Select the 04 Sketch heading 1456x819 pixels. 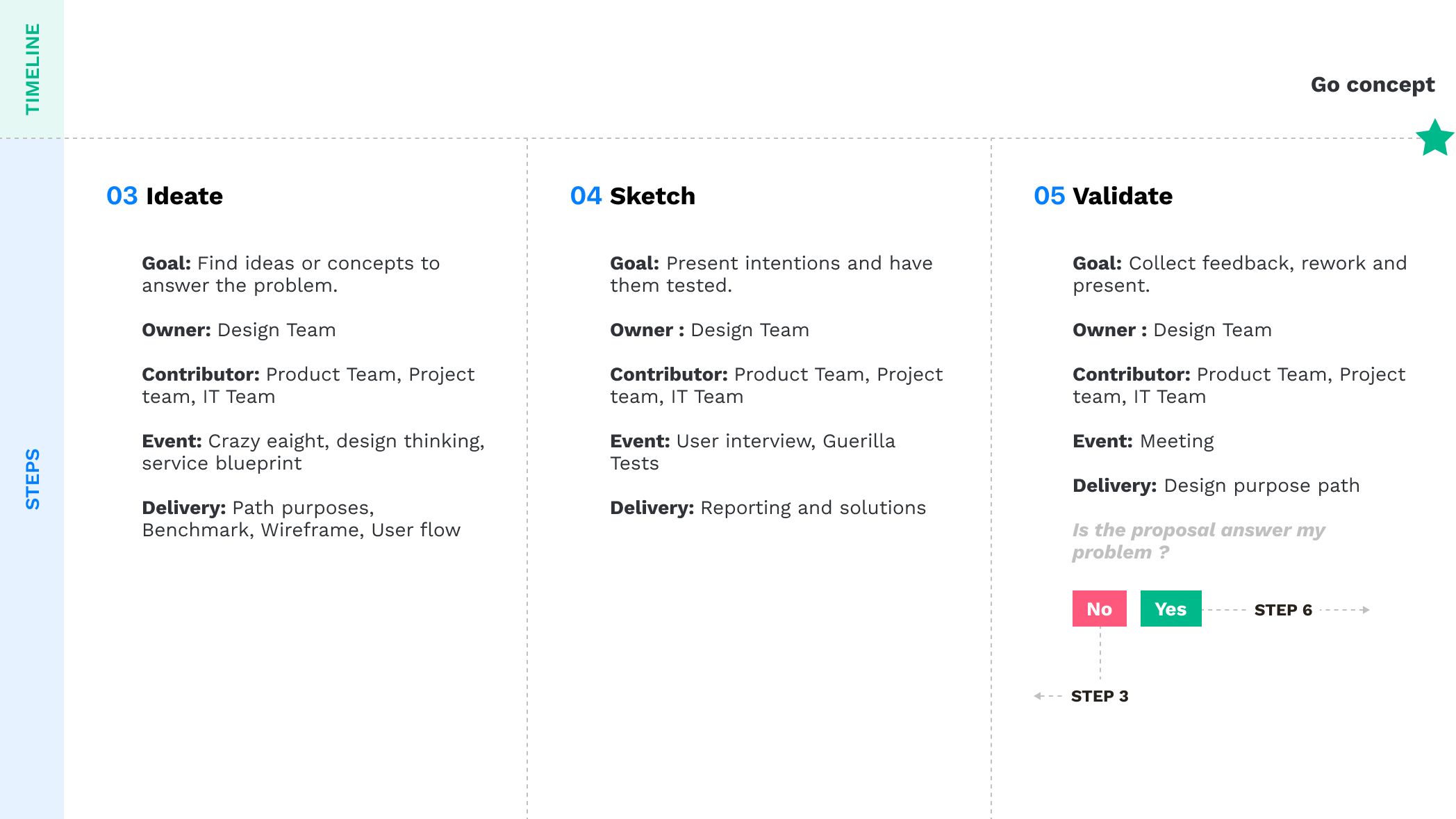coord(632,196)
